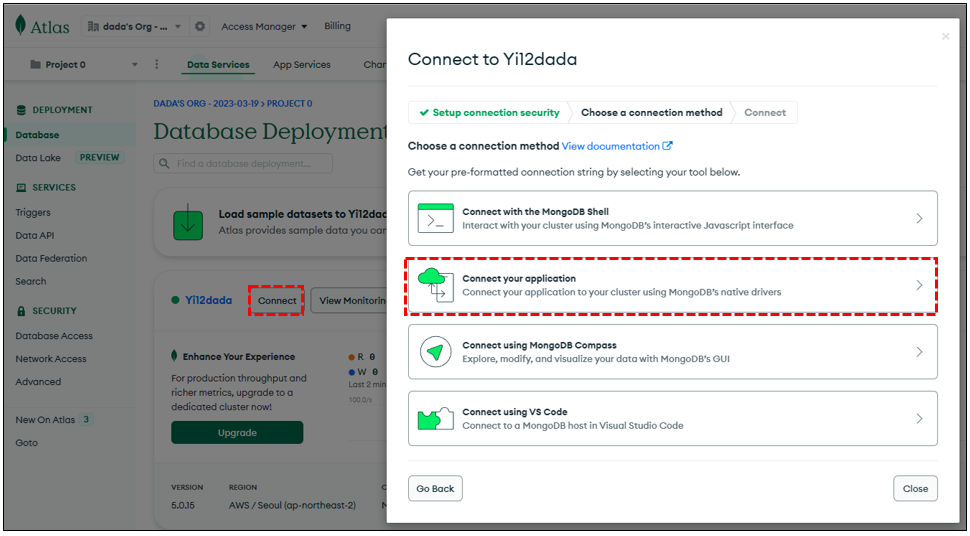Click Goto in the sidebar
The height and width of the screenshot is (536, 970).
[x=26, y=443]
